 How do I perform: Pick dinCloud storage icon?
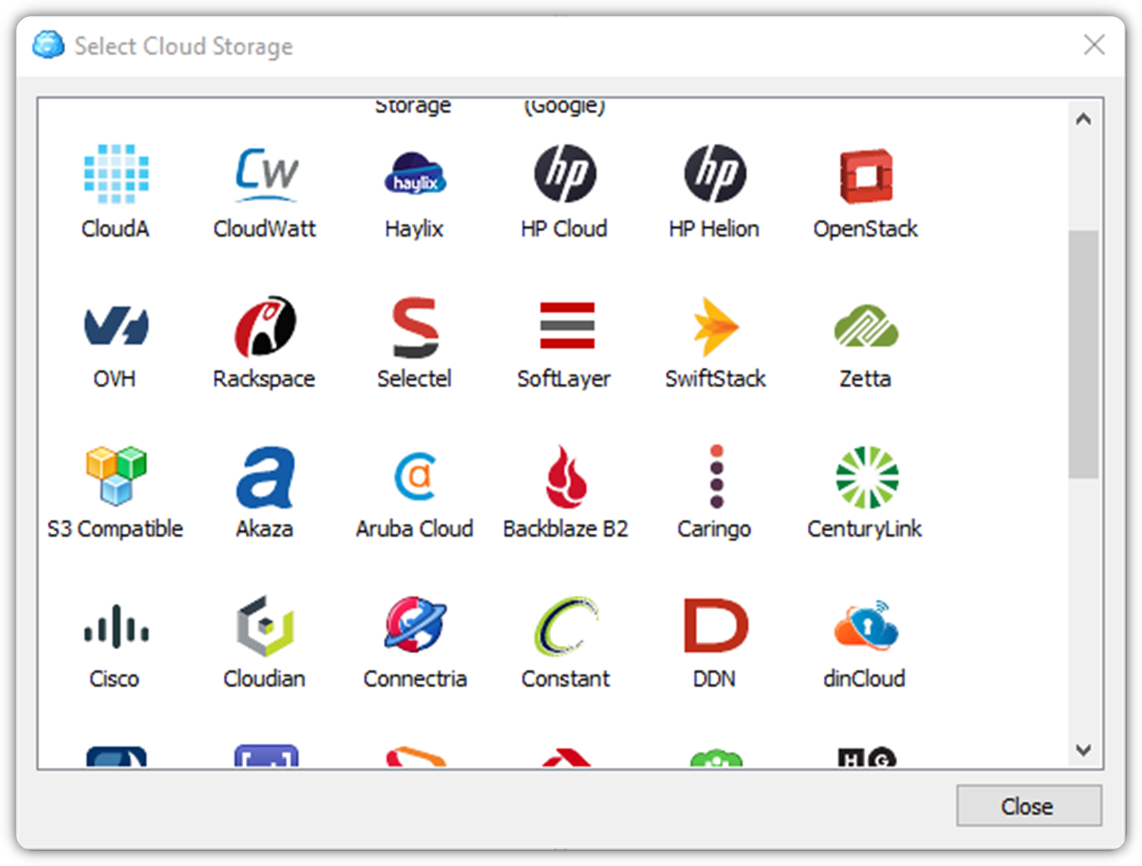click(866, 625)
